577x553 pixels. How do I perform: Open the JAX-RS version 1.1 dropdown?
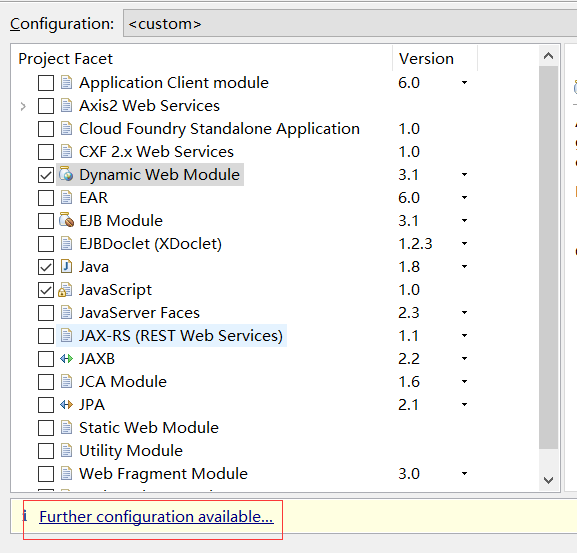click(x=464, y=336)
